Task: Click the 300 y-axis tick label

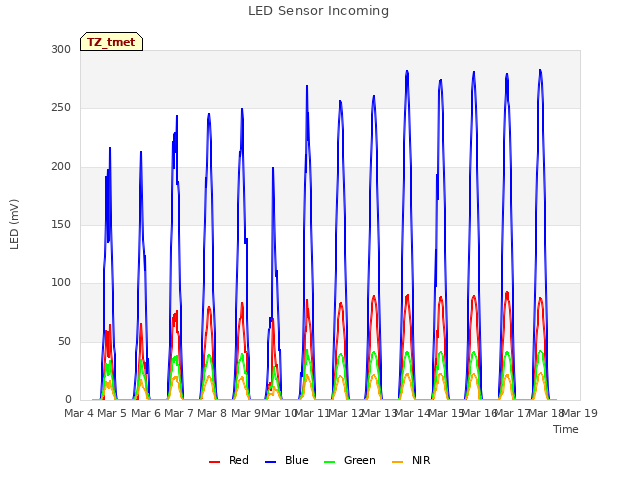Action: (61, 49)
